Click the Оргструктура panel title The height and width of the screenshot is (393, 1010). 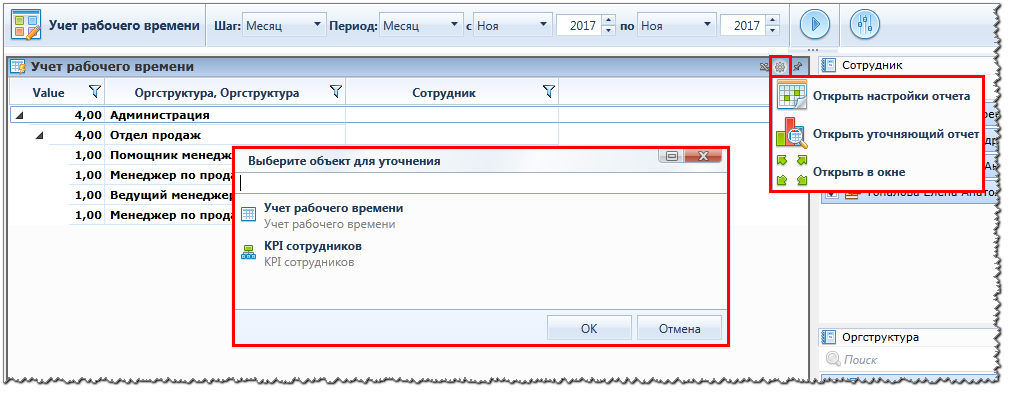coord(881,337)
